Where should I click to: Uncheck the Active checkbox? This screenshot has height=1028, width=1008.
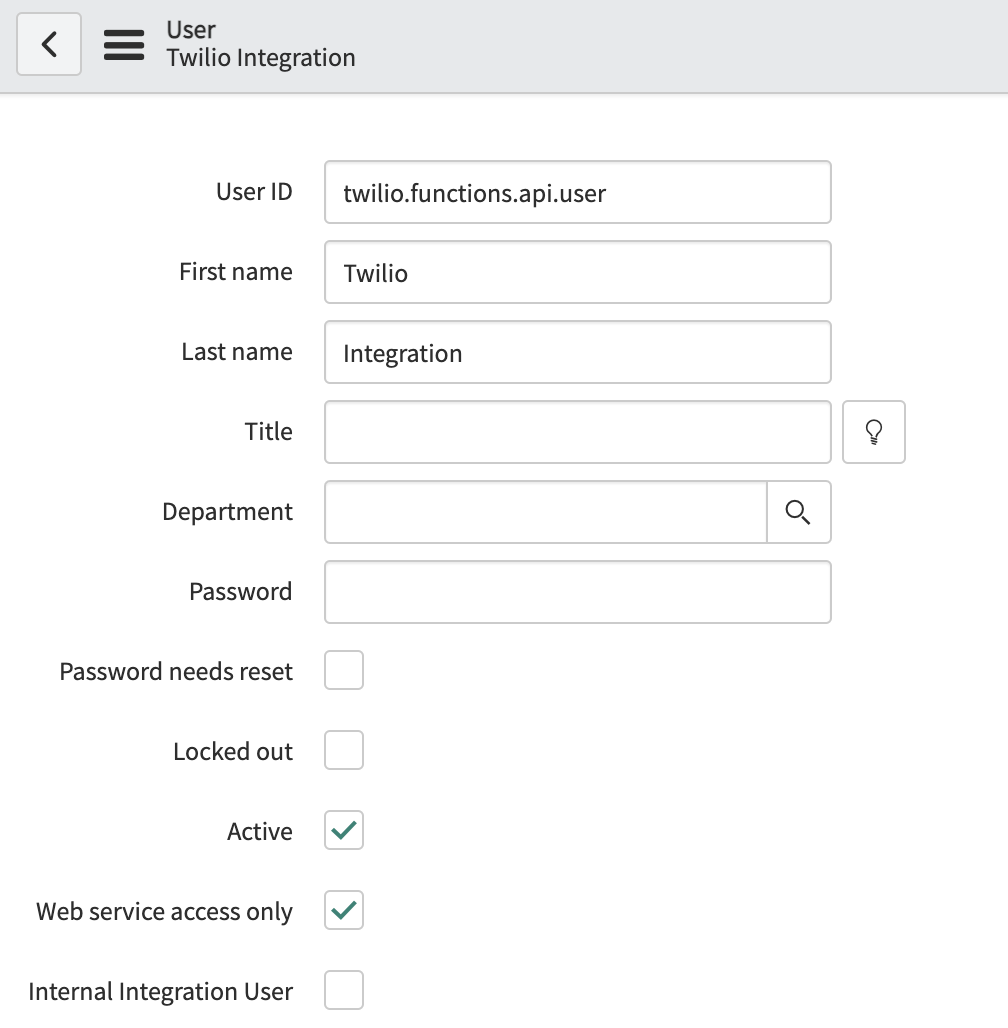click(x=344, y=830)
